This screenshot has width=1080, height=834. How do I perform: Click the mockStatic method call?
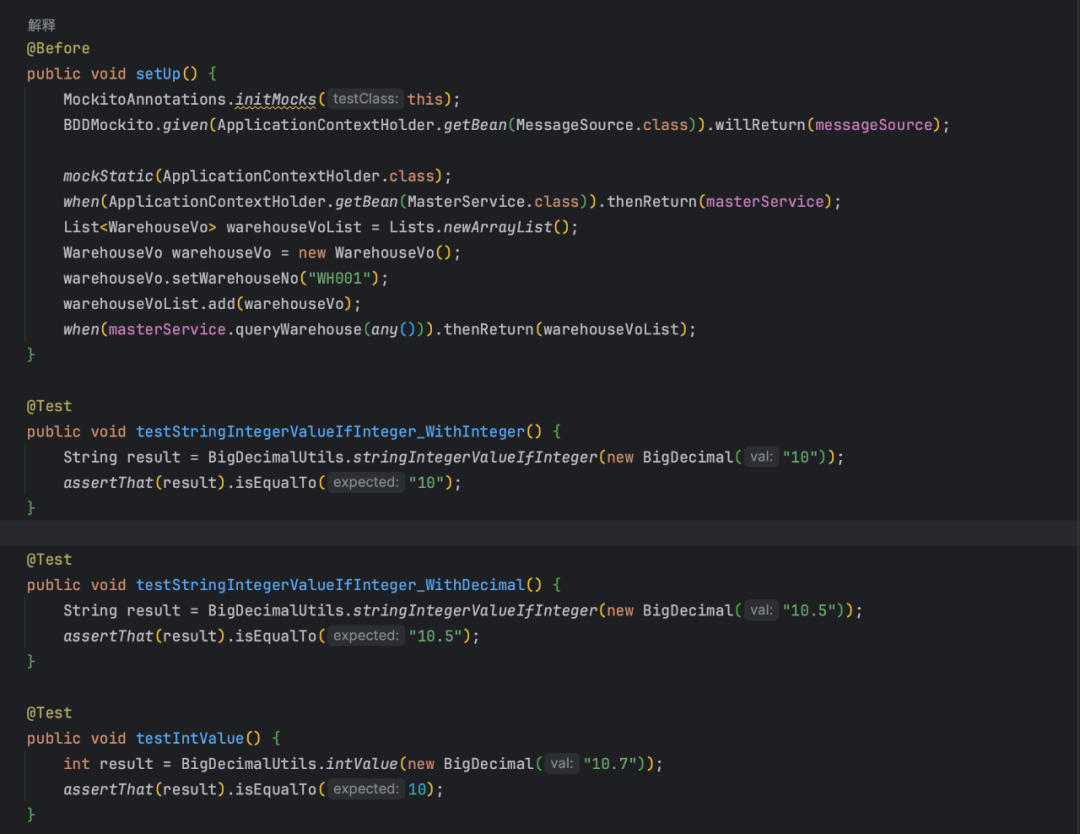108,176
